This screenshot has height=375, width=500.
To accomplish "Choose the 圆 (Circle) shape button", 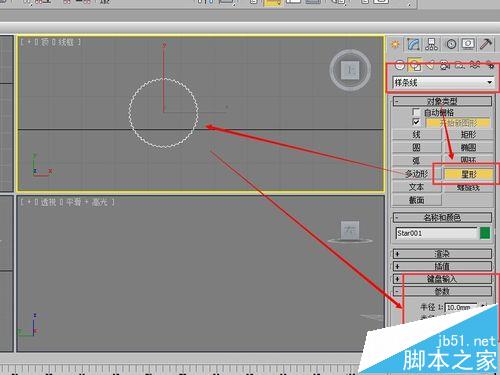I will pyautogui.click(x=417, y=147).
